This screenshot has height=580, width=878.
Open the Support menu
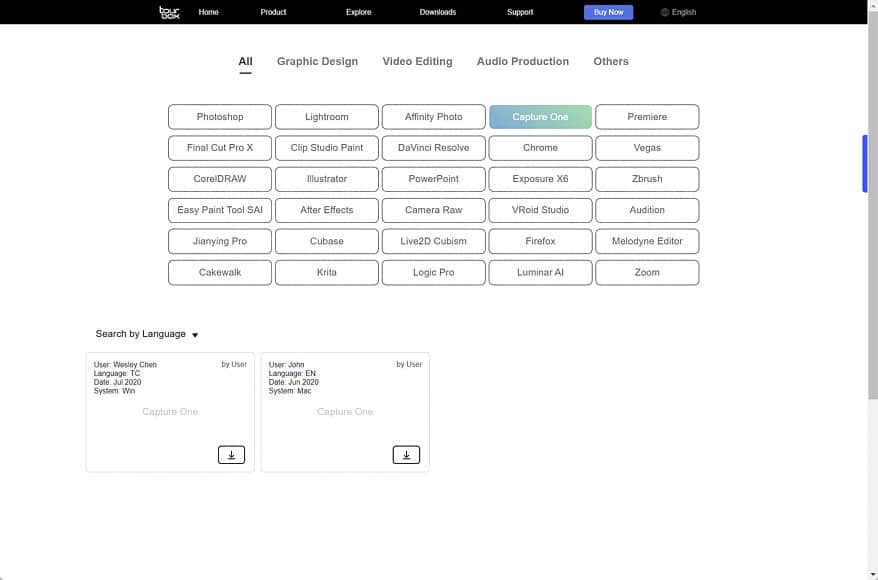[520, 12]
